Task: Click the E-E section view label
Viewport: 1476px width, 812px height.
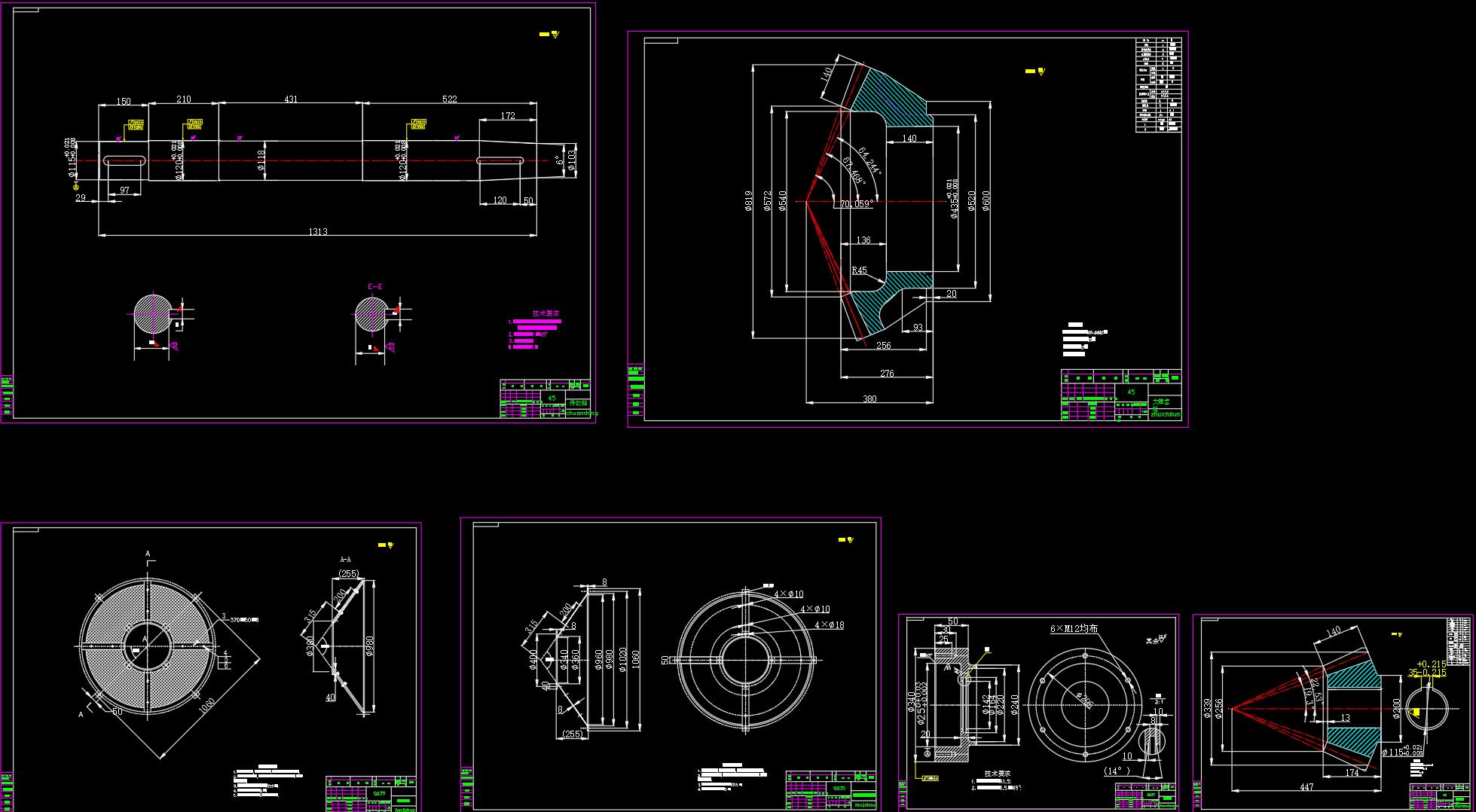Action: click(374, 287)
